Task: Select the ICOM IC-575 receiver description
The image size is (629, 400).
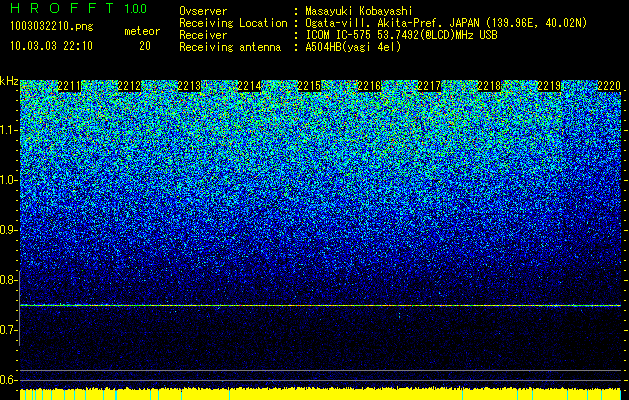Action: (401, 35)
